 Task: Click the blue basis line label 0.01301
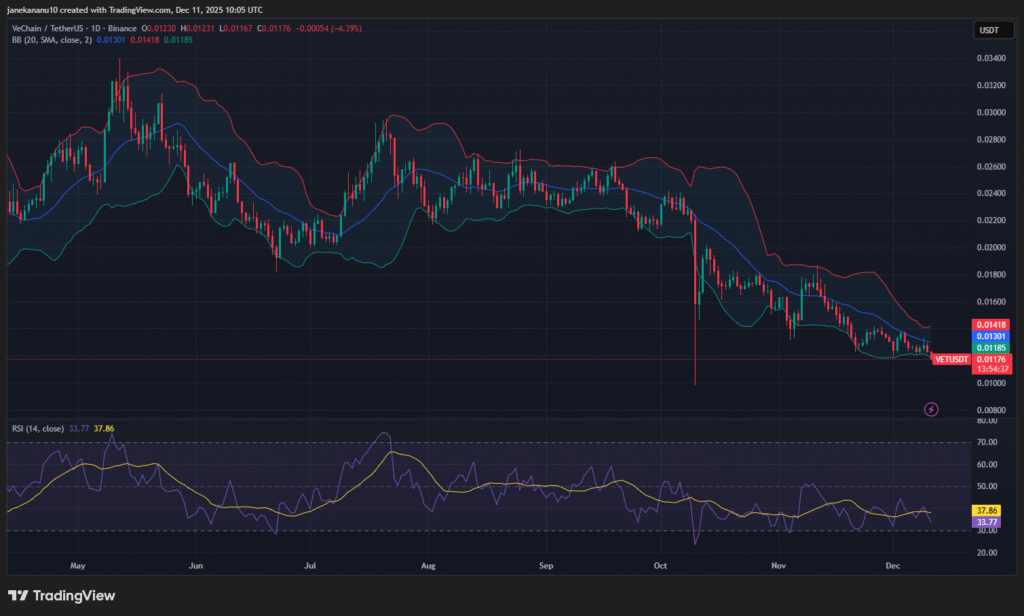pyautogui.click(x=990, y=337)
